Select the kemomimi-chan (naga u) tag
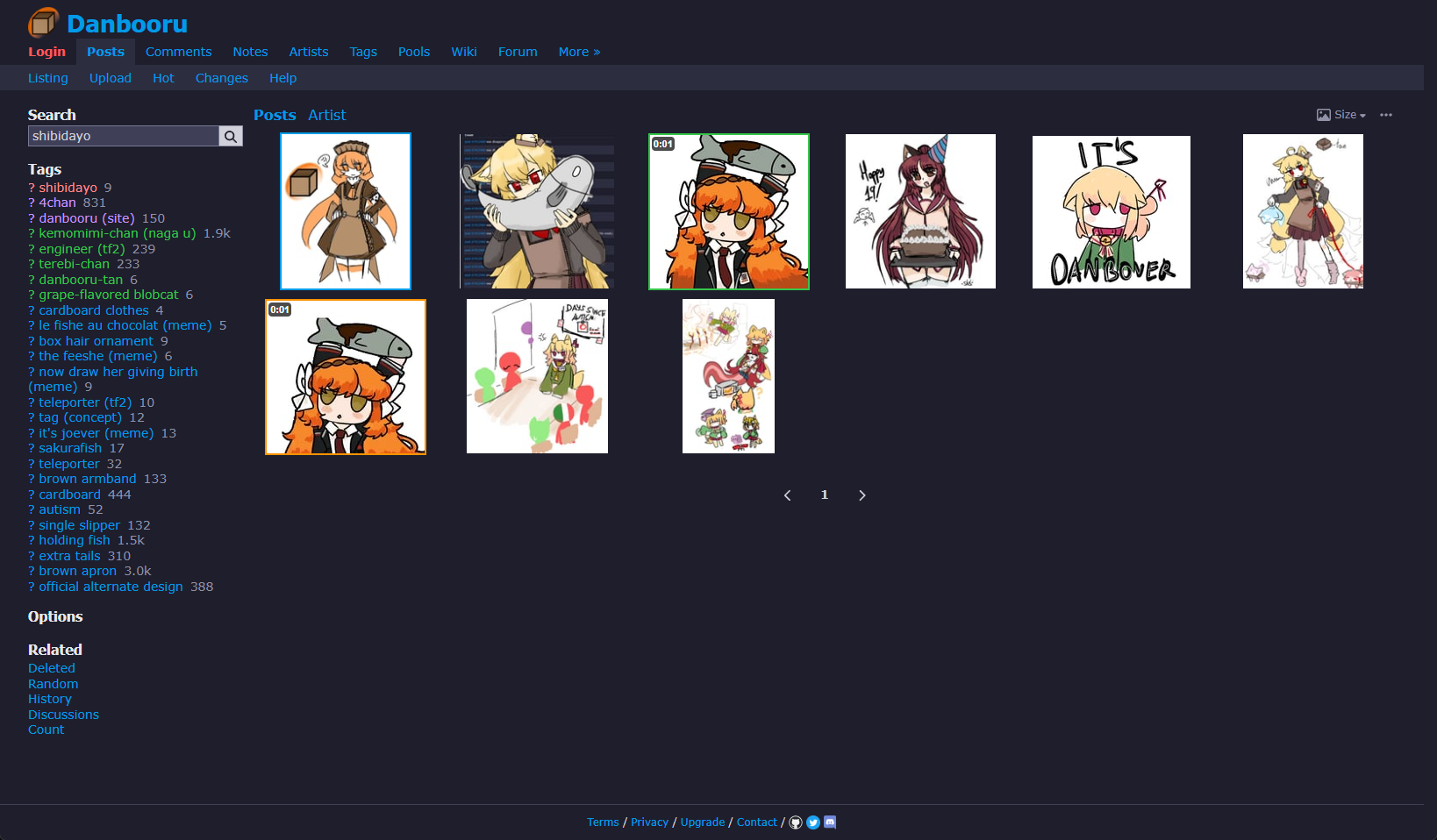Screen dimensions: 1437x840 [118, 233]
